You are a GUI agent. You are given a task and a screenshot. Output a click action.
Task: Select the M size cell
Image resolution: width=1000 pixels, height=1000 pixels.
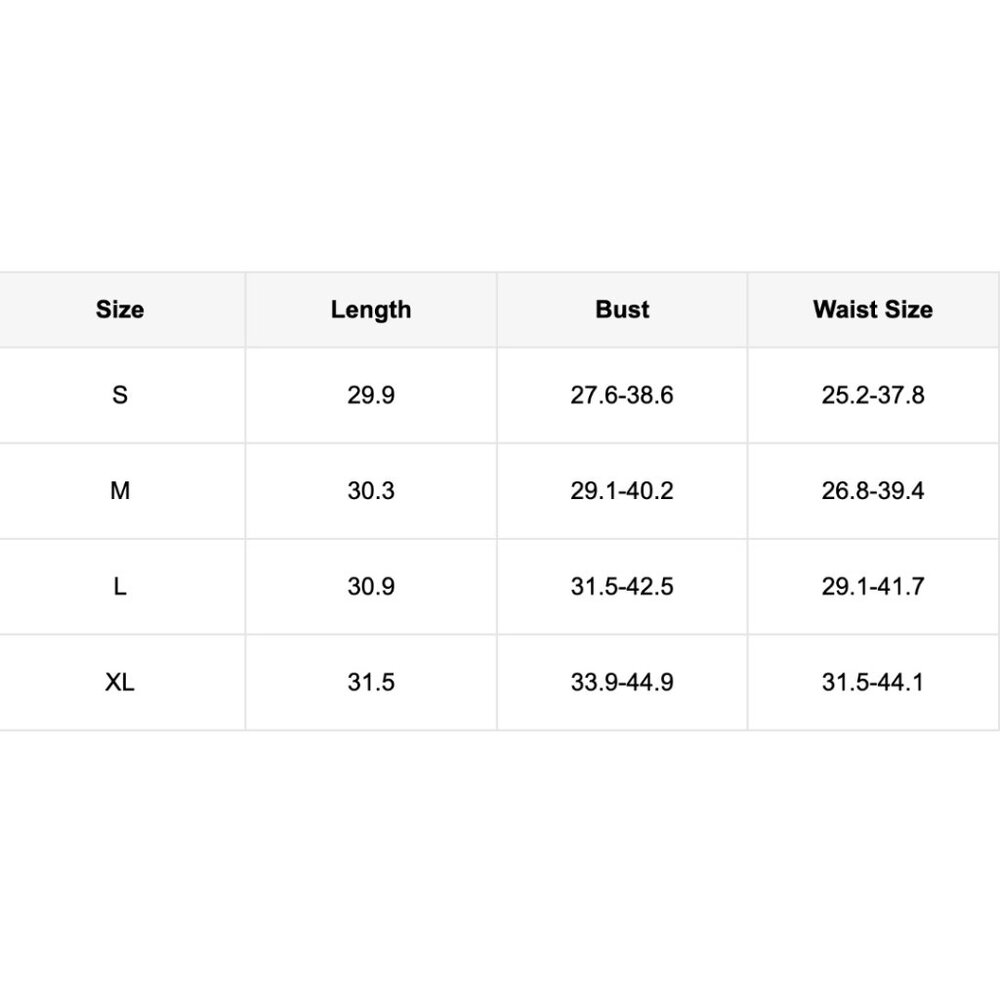pos(120,491)
